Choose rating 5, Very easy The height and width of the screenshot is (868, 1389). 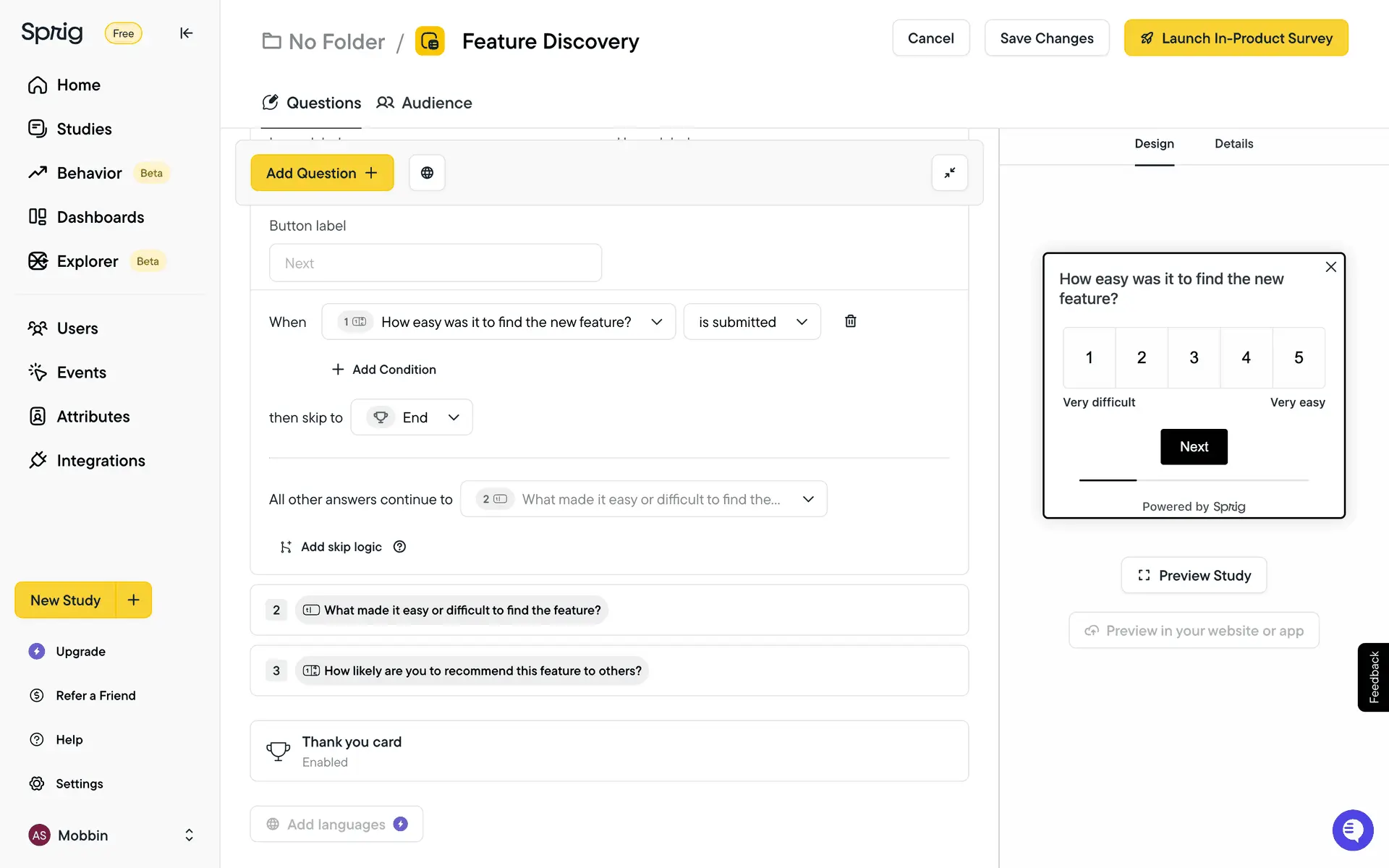click(x=1299, y=357)
